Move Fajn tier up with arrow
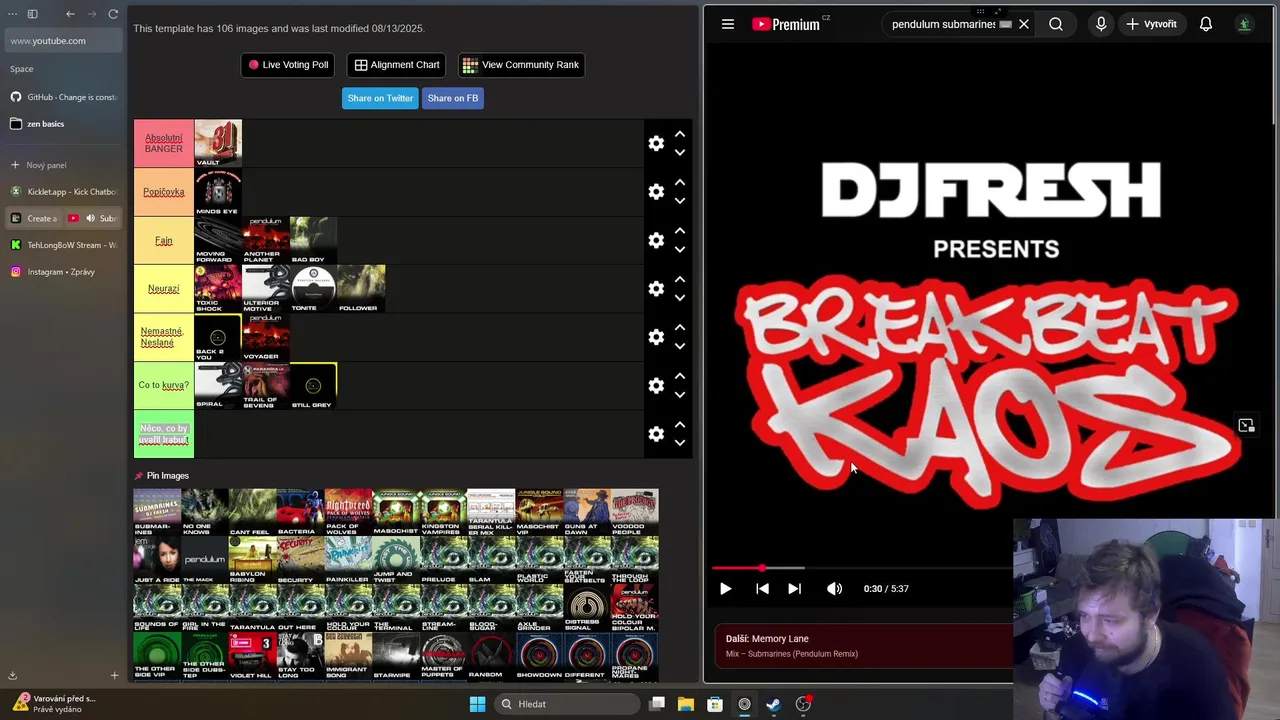The width and height of the screenshot is (1280, 720). click(680, 231)
